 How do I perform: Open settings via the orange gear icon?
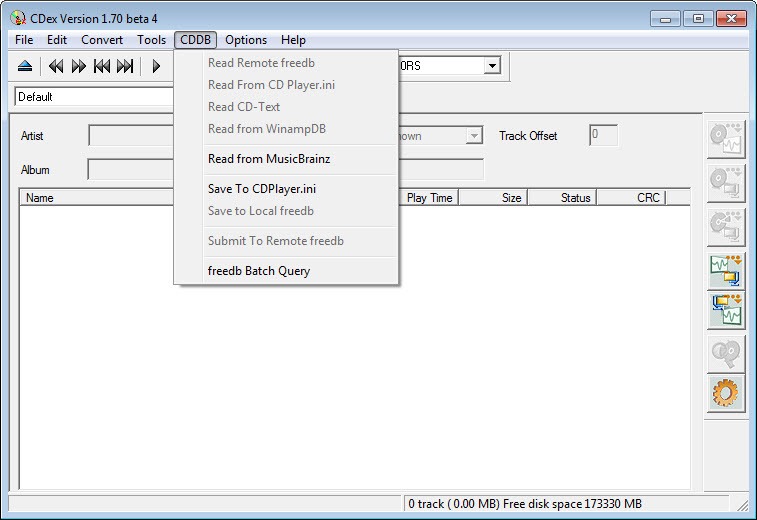pos(726,394)
